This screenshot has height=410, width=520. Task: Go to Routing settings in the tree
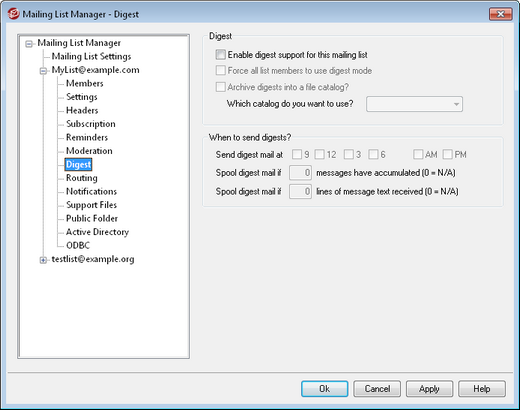[82, 178]
